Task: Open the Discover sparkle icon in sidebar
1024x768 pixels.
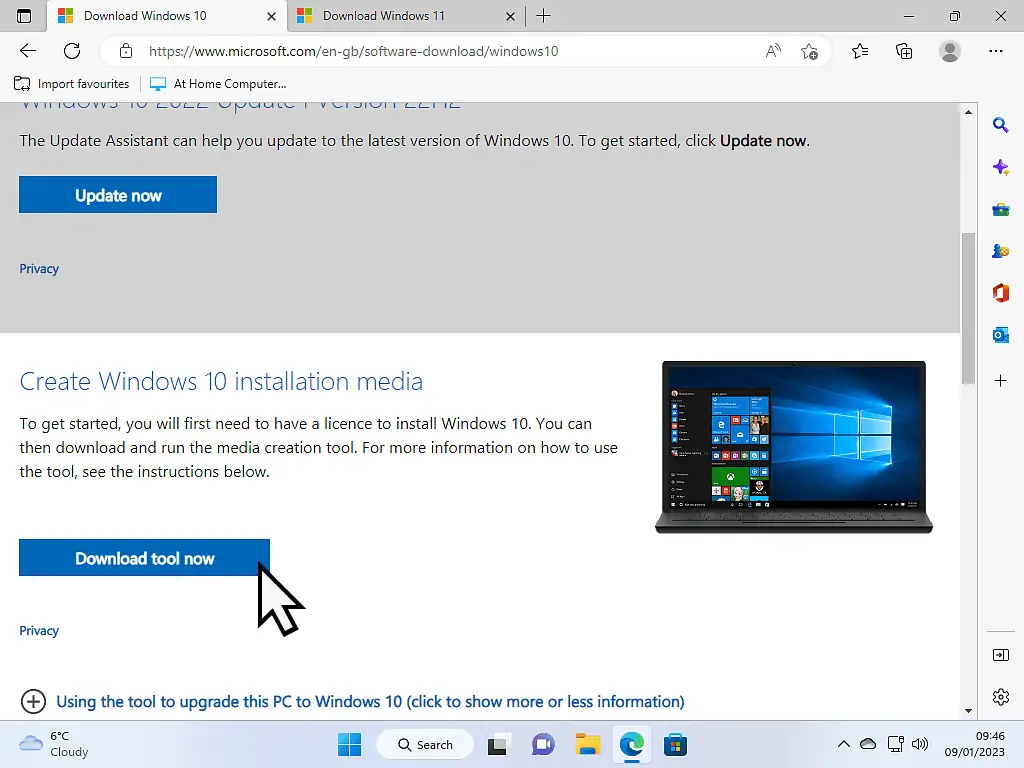Action: 1000,167
